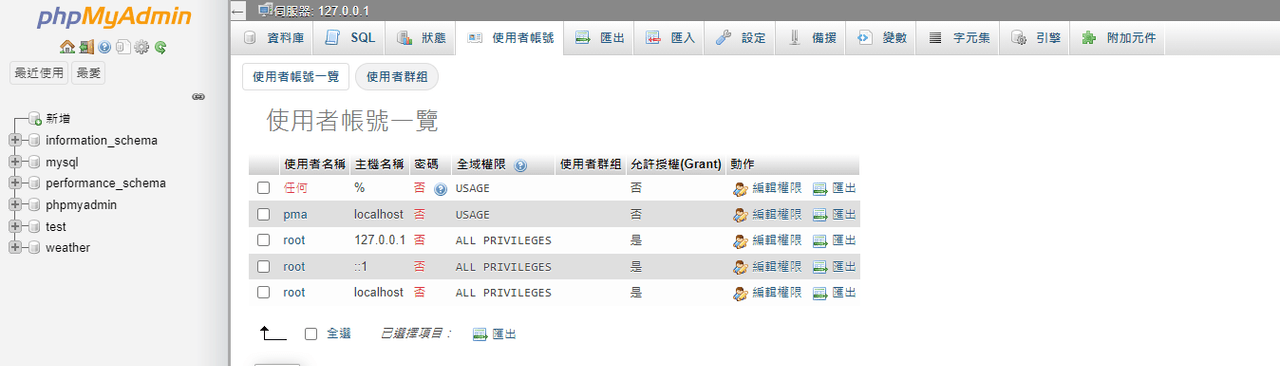Click edit privileges icon for root ::1
The width and height of the screenshot is (1280, 366).
click(x=741, y=266)
